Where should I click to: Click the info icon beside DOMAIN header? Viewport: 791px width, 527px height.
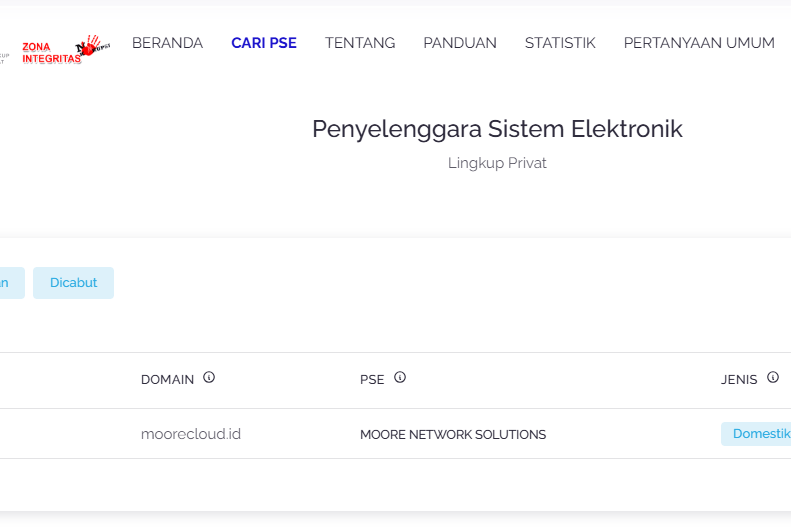(209, 378)
